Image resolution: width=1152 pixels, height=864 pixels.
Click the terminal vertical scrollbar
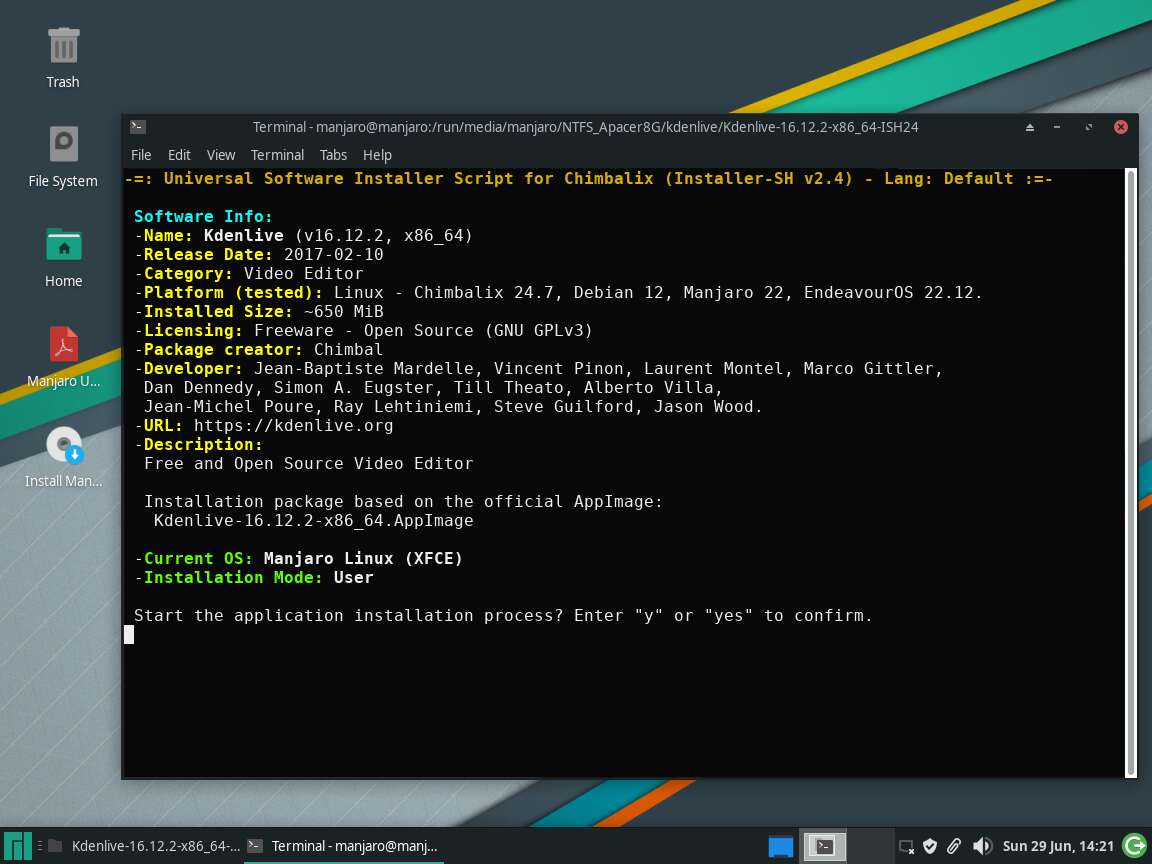tap(1131, 470)
